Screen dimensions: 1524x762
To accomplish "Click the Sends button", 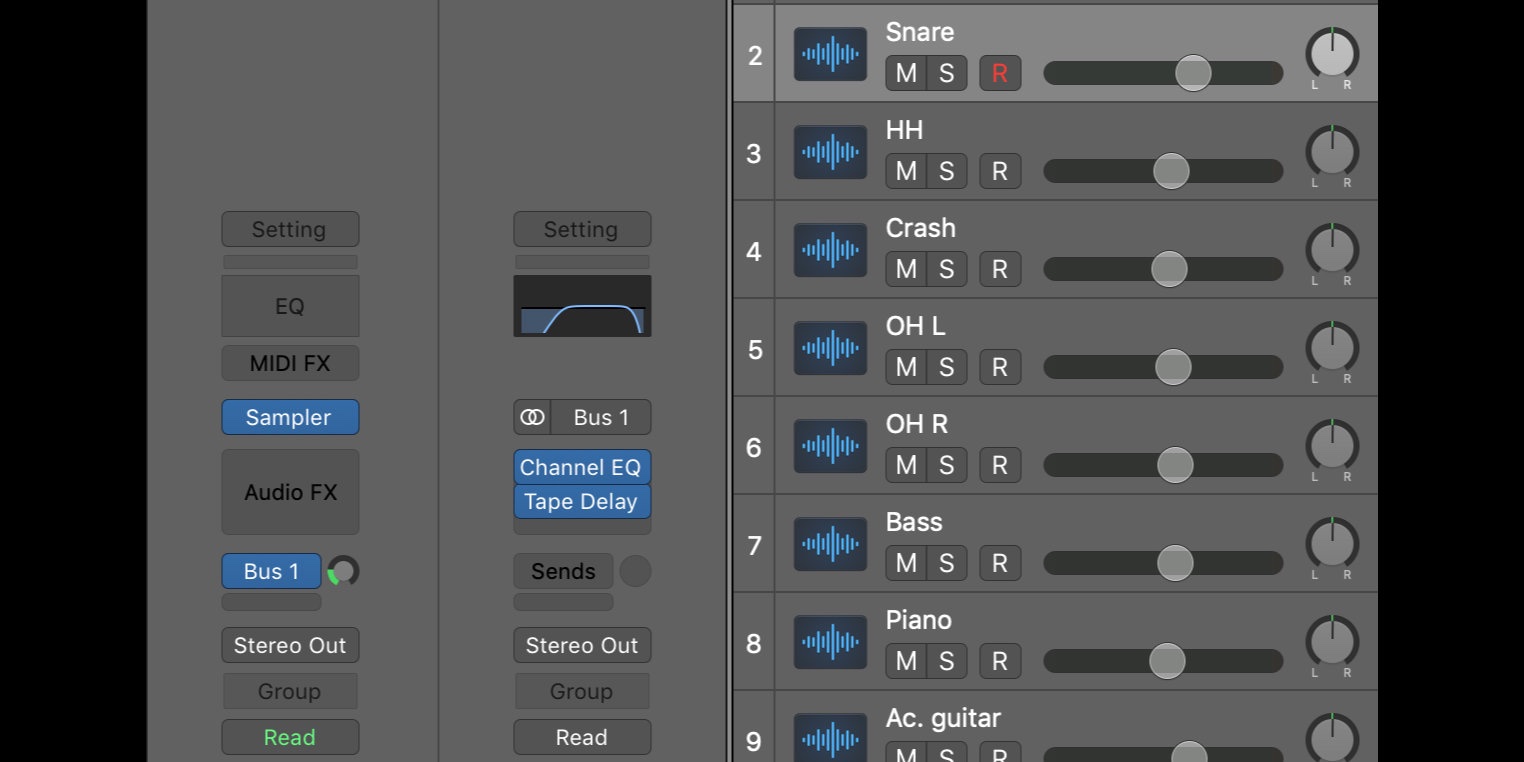I will (x=563, y=571).
